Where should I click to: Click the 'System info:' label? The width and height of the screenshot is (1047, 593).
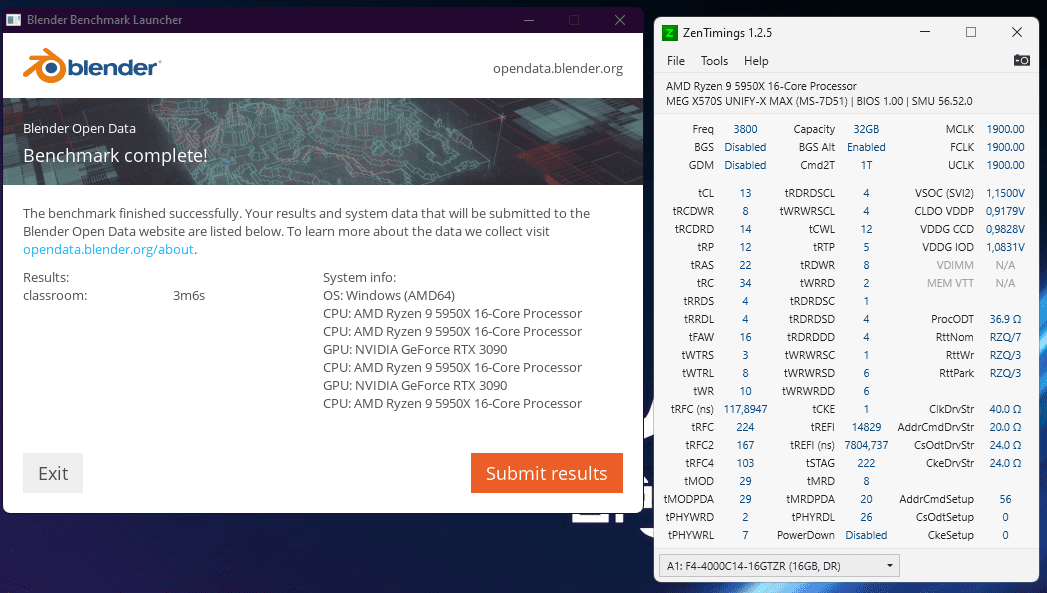click(x=359, y=277)
